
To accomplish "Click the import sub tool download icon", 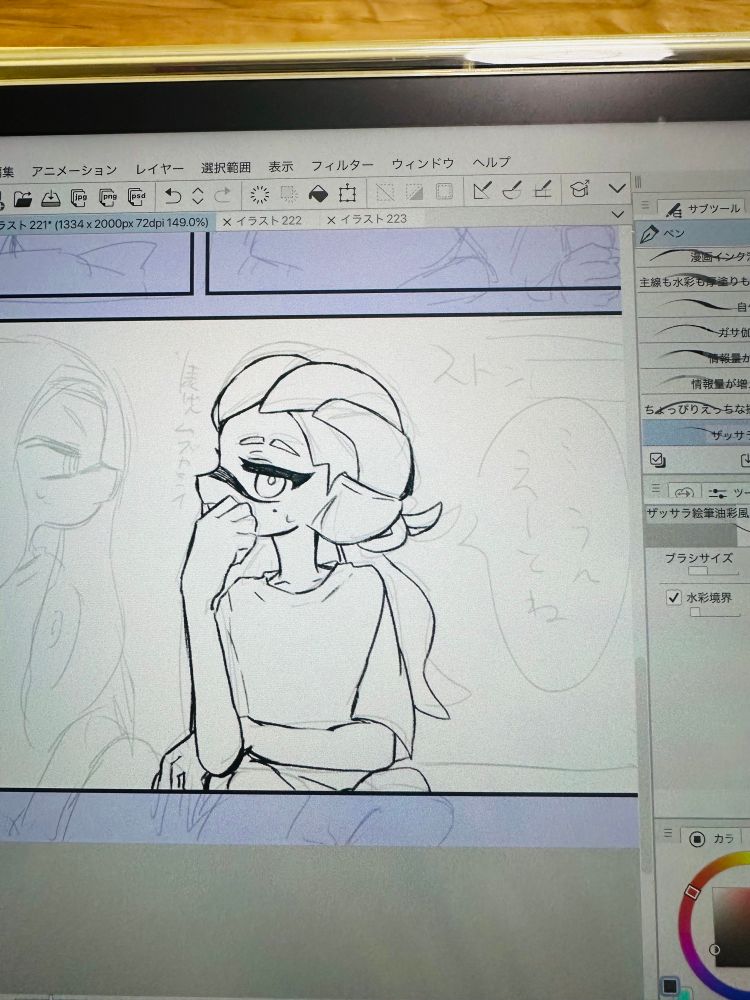I will [745, 460].
